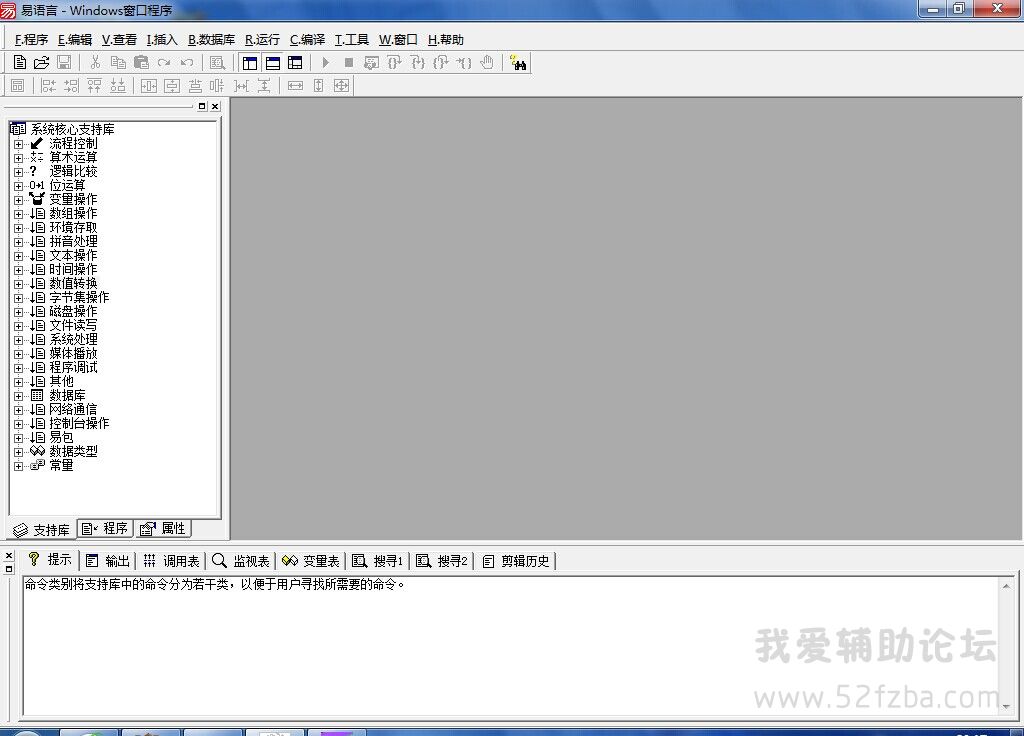Switch to the 搜寻1 tab
The image size is (1024, 736).
(377, 561)
